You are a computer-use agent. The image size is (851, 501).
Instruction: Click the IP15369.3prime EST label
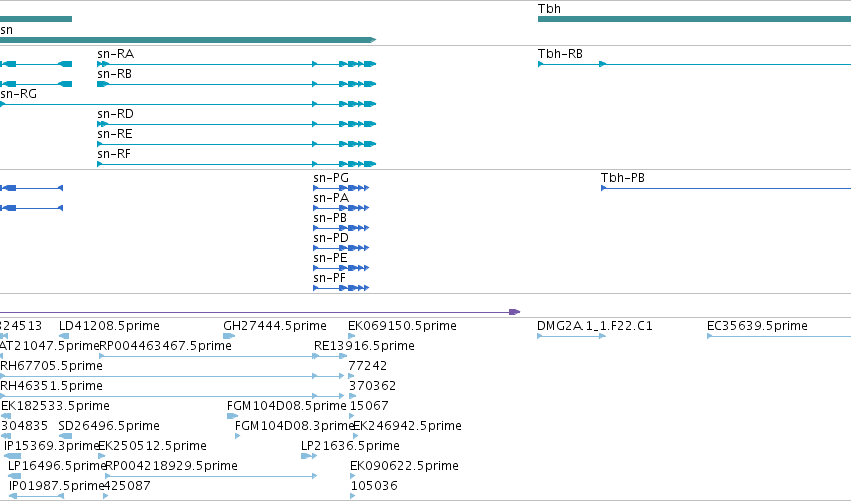tap(52, 446)
